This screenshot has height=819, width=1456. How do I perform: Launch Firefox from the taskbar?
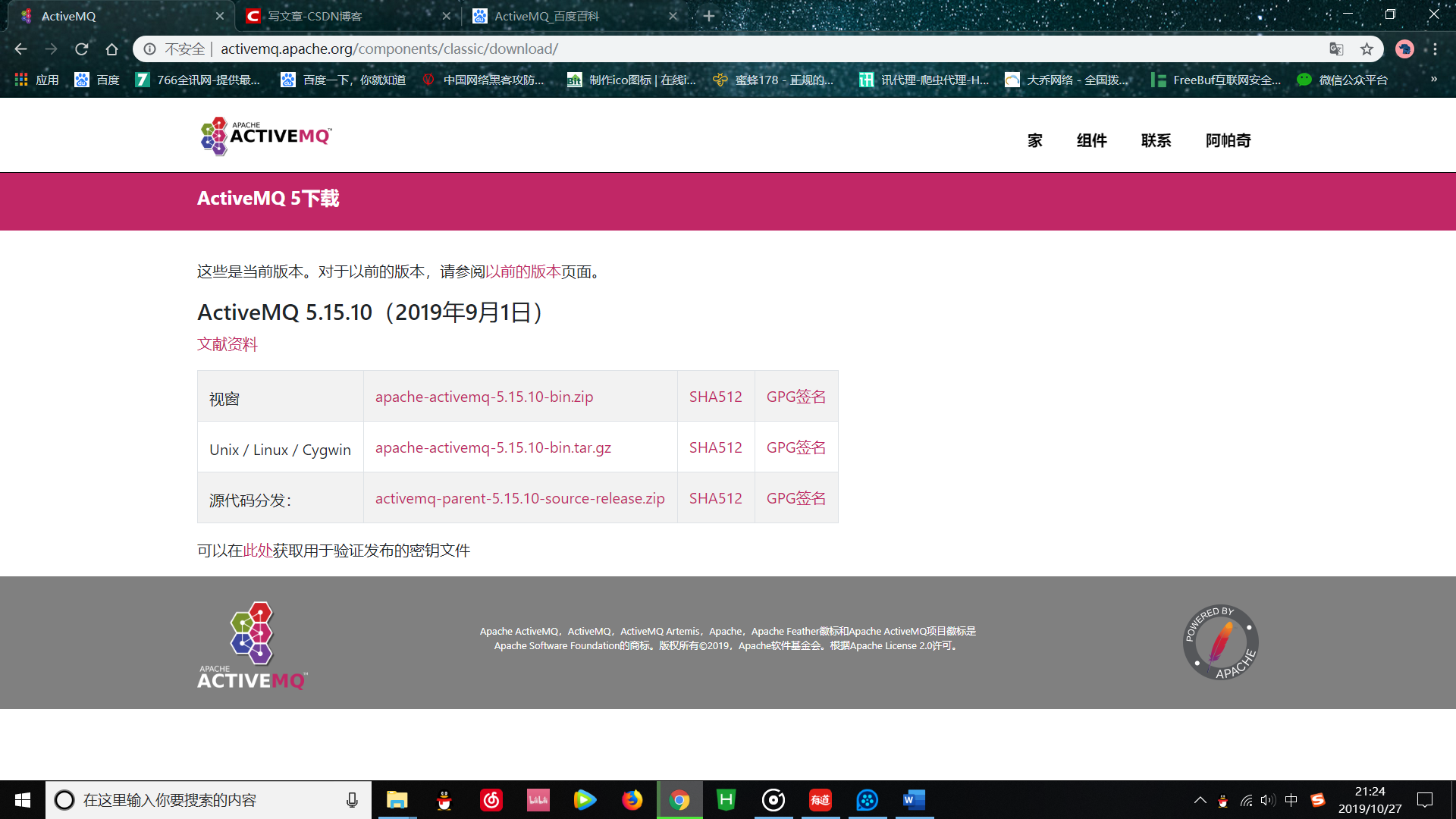click(632, 800)
